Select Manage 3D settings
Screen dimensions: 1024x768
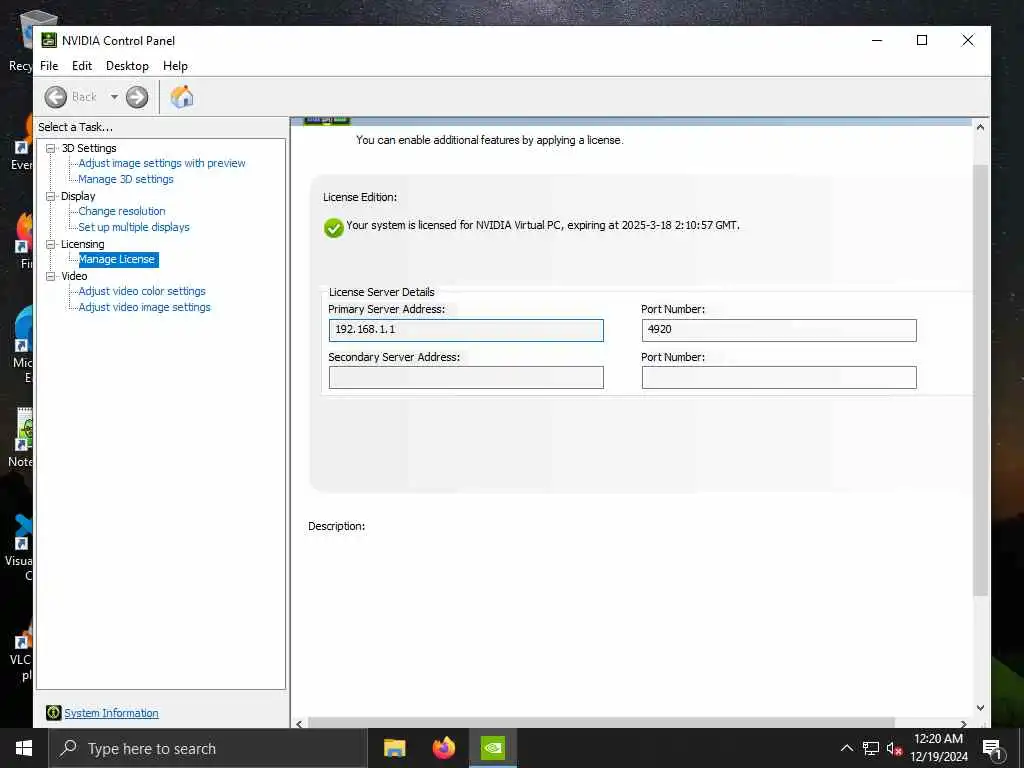coord(126,179)
